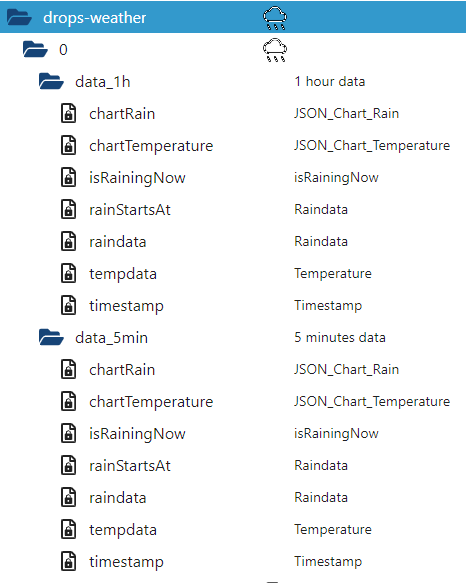Click state icon of rainStartsAt in data_5min

[x=68, y=466]
